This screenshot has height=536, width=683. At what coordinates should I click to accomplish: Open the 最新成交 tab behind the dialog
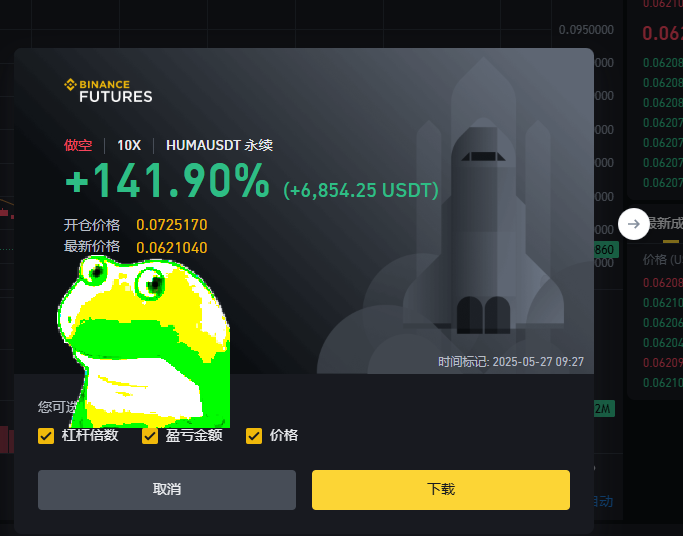(x=665, y=224)
